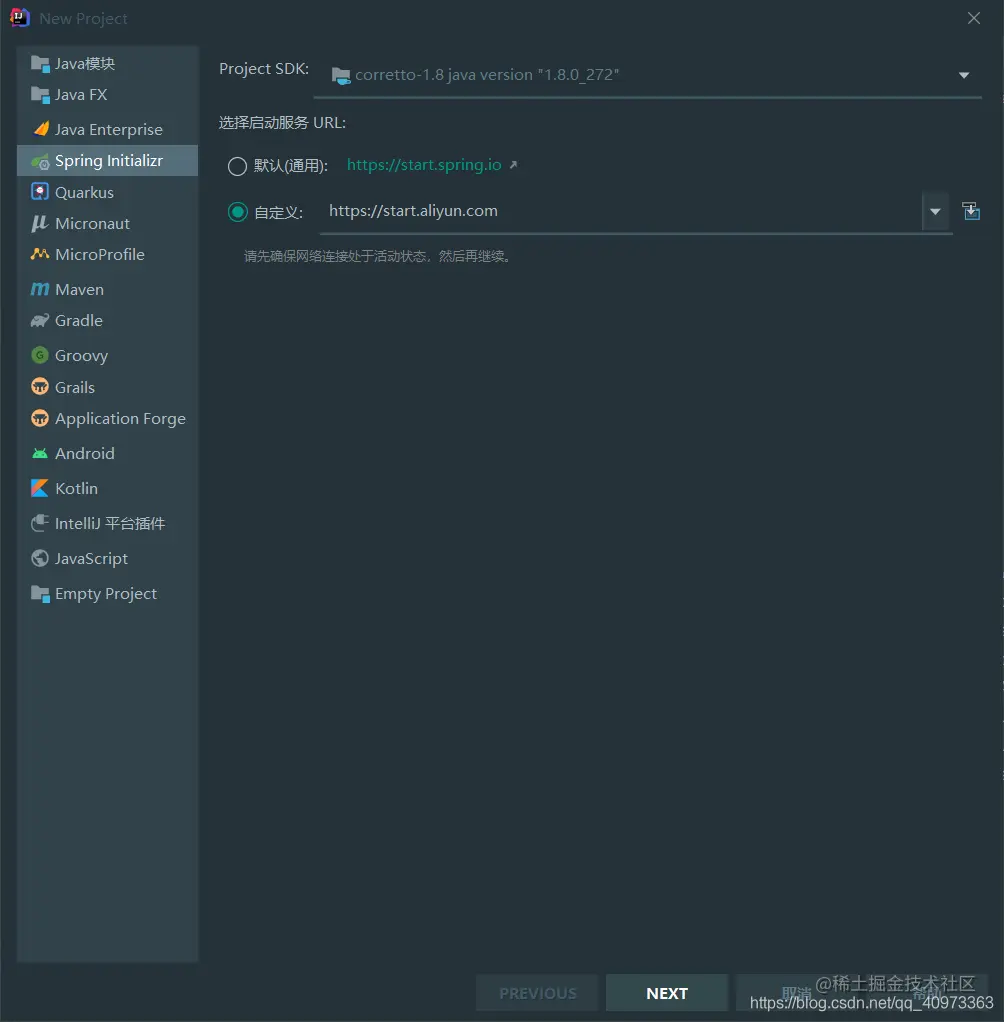Click the Java FX folder icon
Image resolution: width=1004 pixels, height=1022 pixels.
[x=40, y=95]
